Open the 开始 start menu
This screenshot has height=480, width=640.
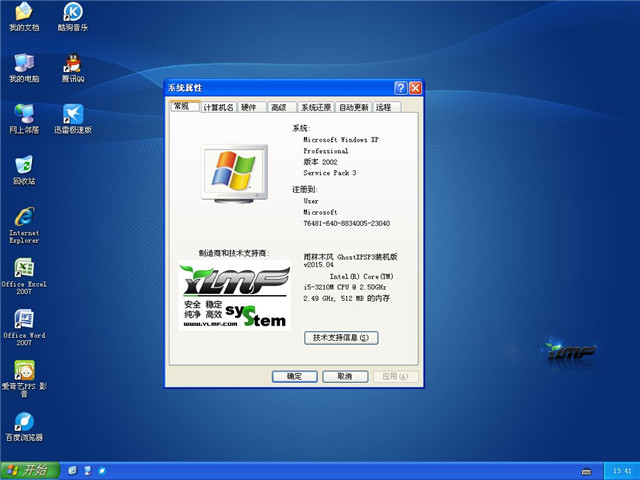[30, 471]
